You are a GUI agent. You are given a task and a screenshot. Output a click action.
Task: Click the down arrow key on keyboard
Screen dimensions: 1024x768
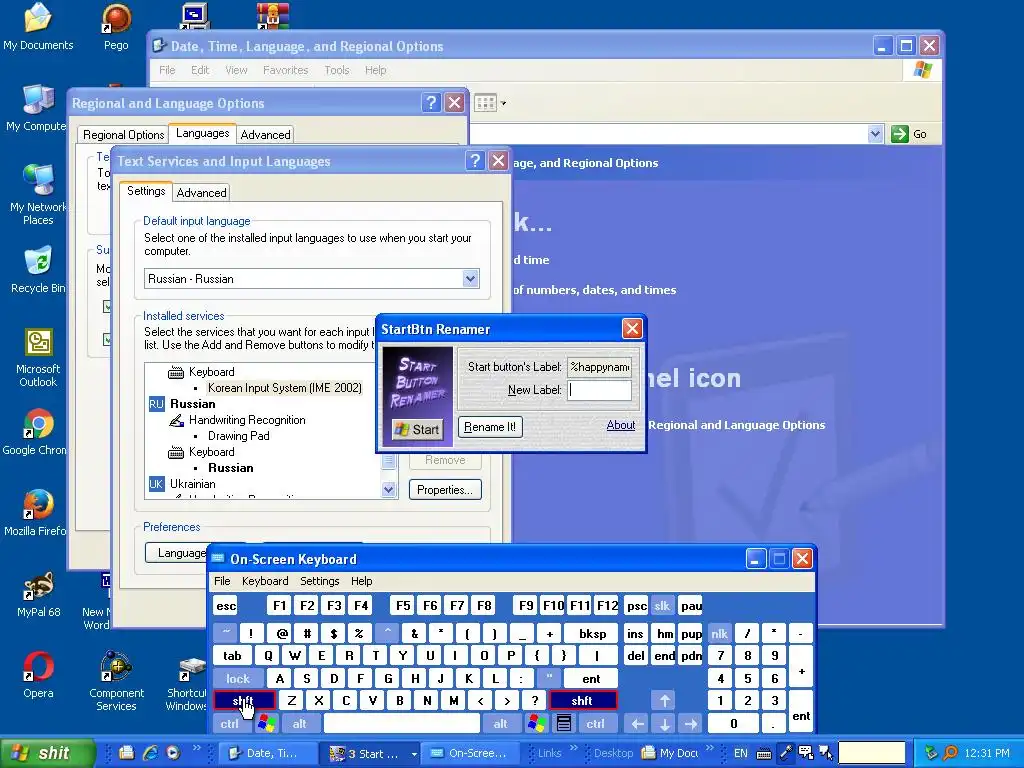[664, 724]
